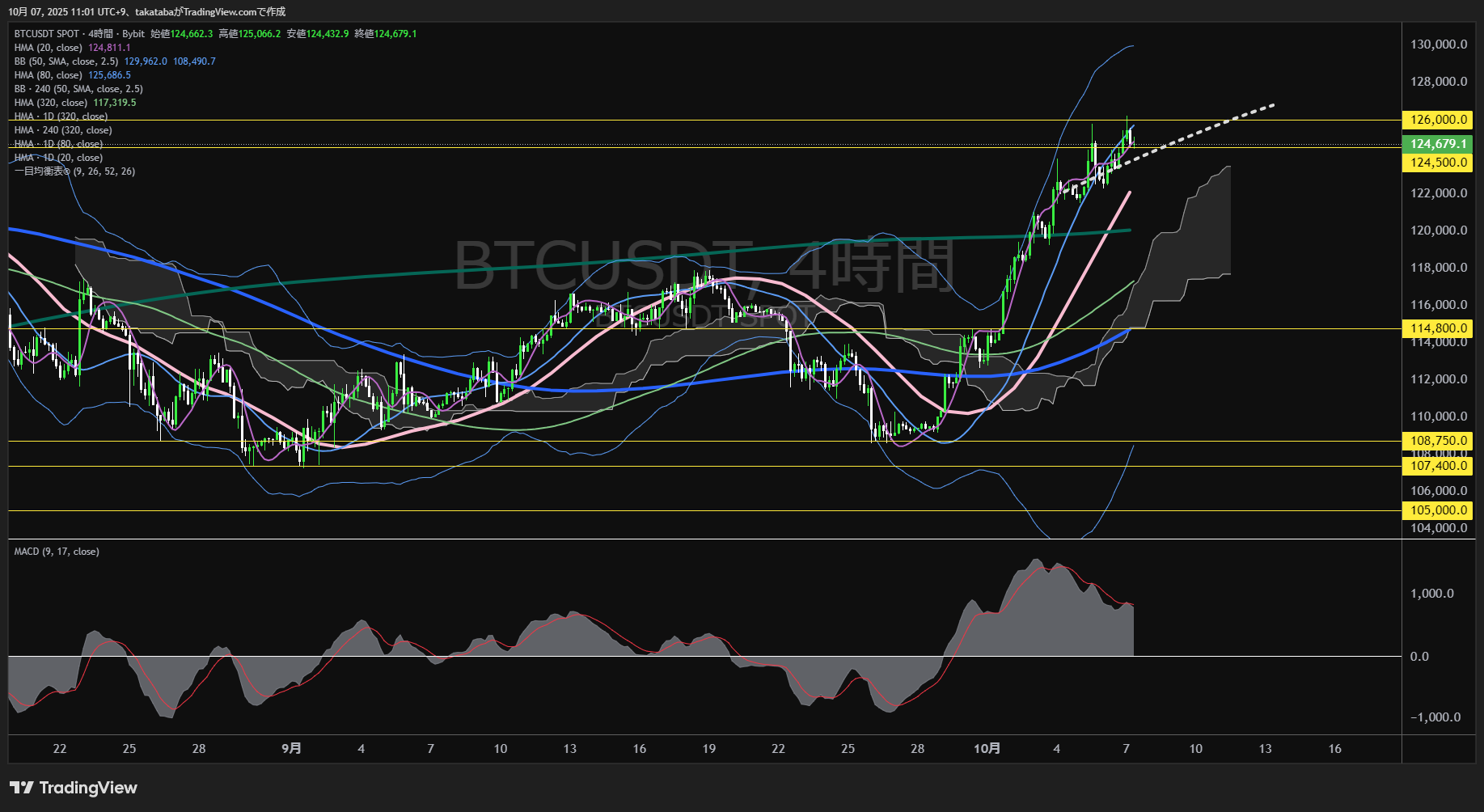The image size is (1484, 812).
Task: Select the 9月 marker on the date axis
Action: tap(291, 749)
